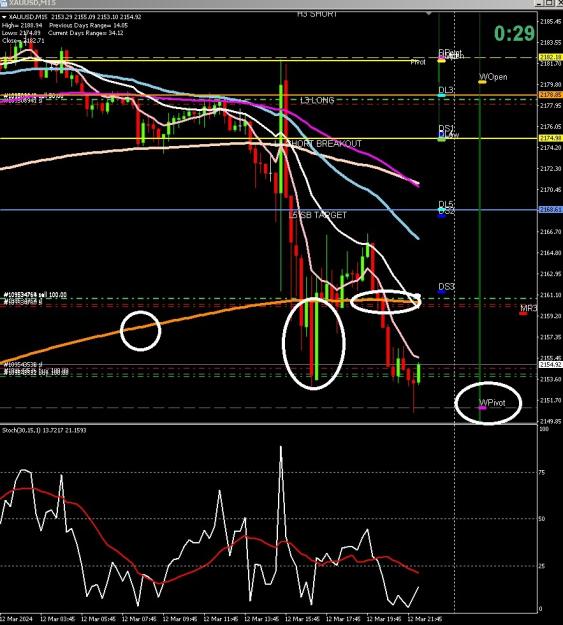The image size is (563, 625).
Task: Click the yellow 2182.18 price tag
Action: point(550,57)
